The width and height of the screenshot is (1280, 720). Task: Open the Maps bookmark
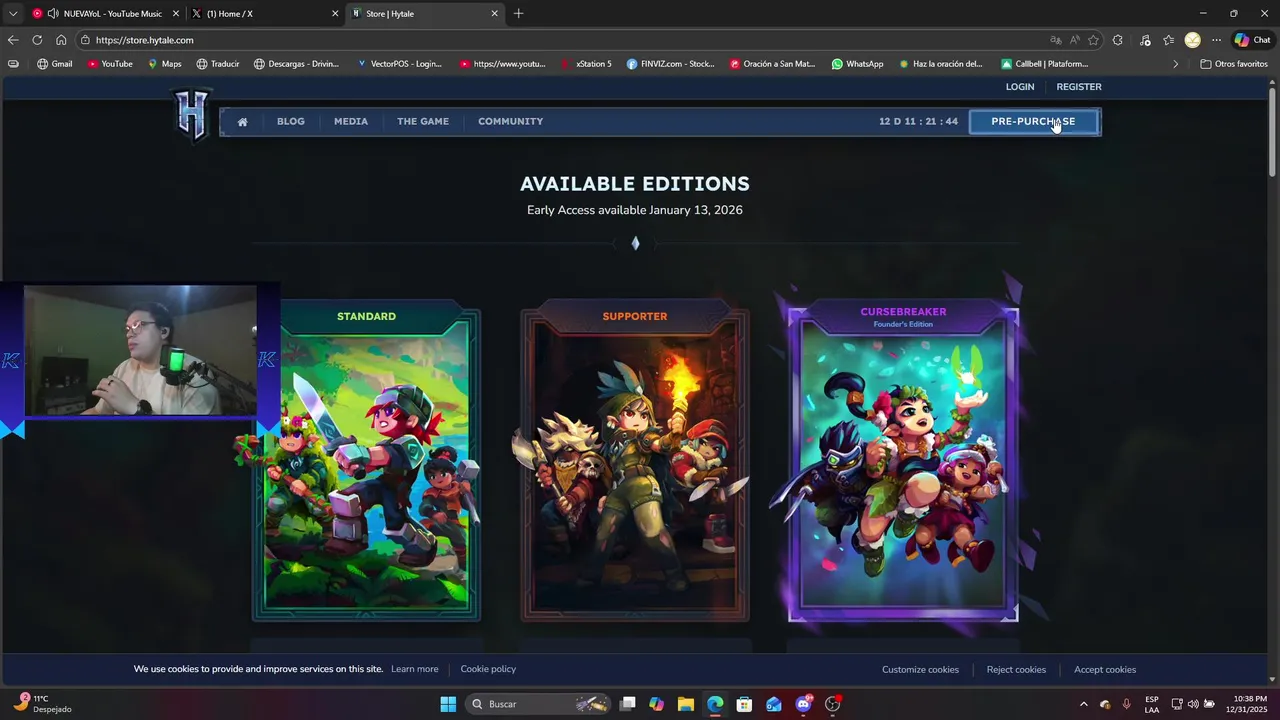[x=164, y=64]
